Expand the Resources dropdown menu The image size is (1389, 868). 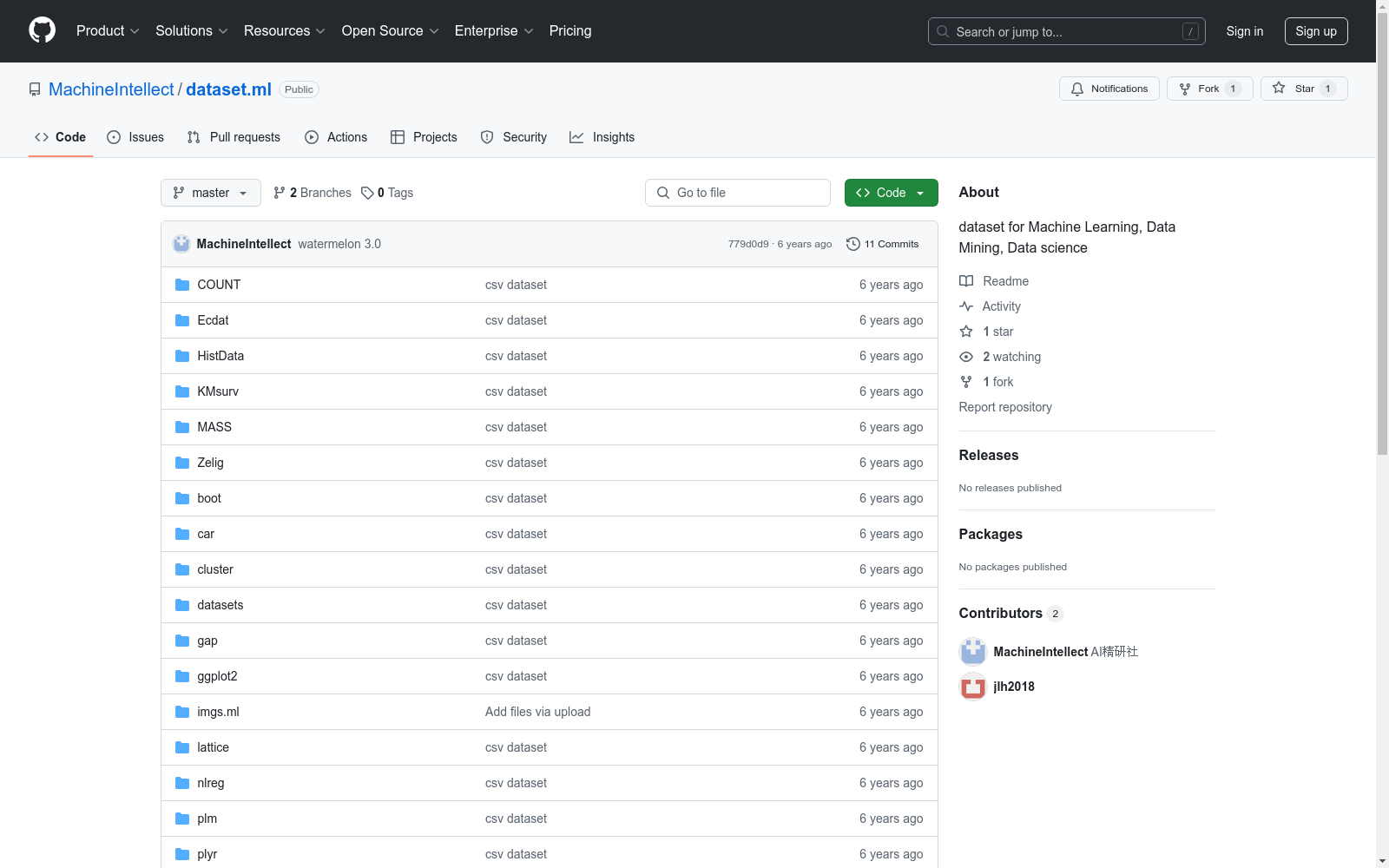coord(285,30)
